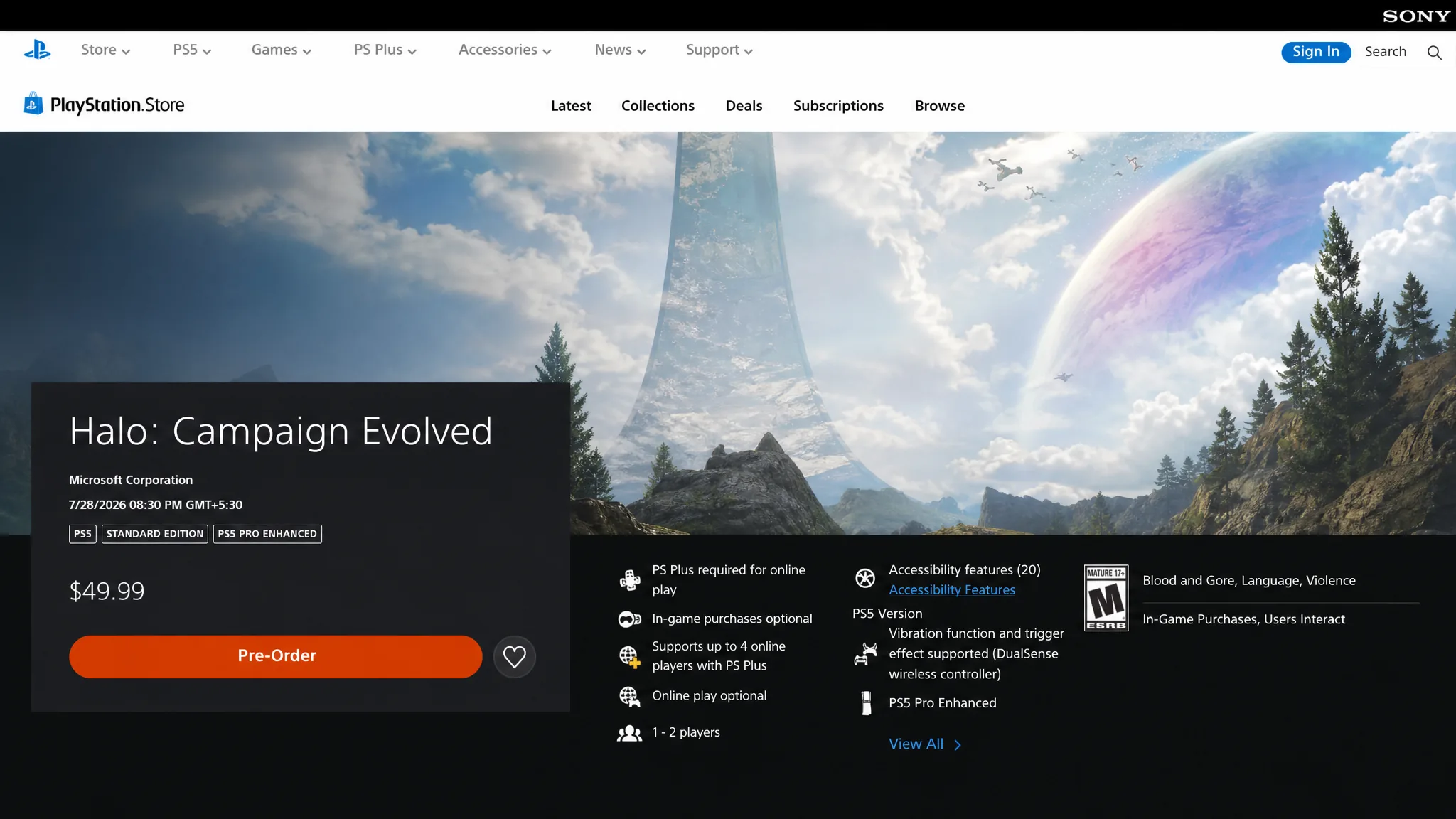The image size is (1456, 819).
Task: Go to the Latest store tab
Action: pyautogui.click(x=571, y=106)
